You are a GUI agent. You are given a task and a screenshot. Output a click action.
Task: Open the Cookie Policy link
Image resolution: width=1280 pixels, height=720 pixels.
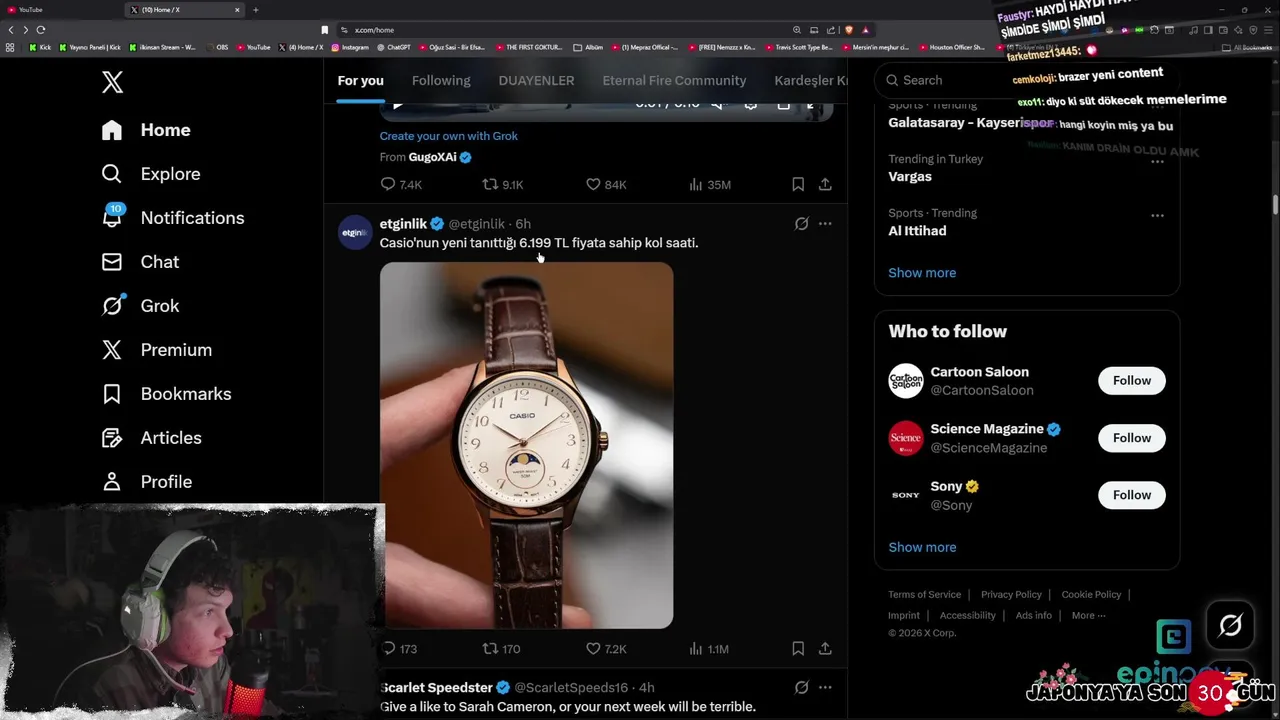tap(1091, 595)
